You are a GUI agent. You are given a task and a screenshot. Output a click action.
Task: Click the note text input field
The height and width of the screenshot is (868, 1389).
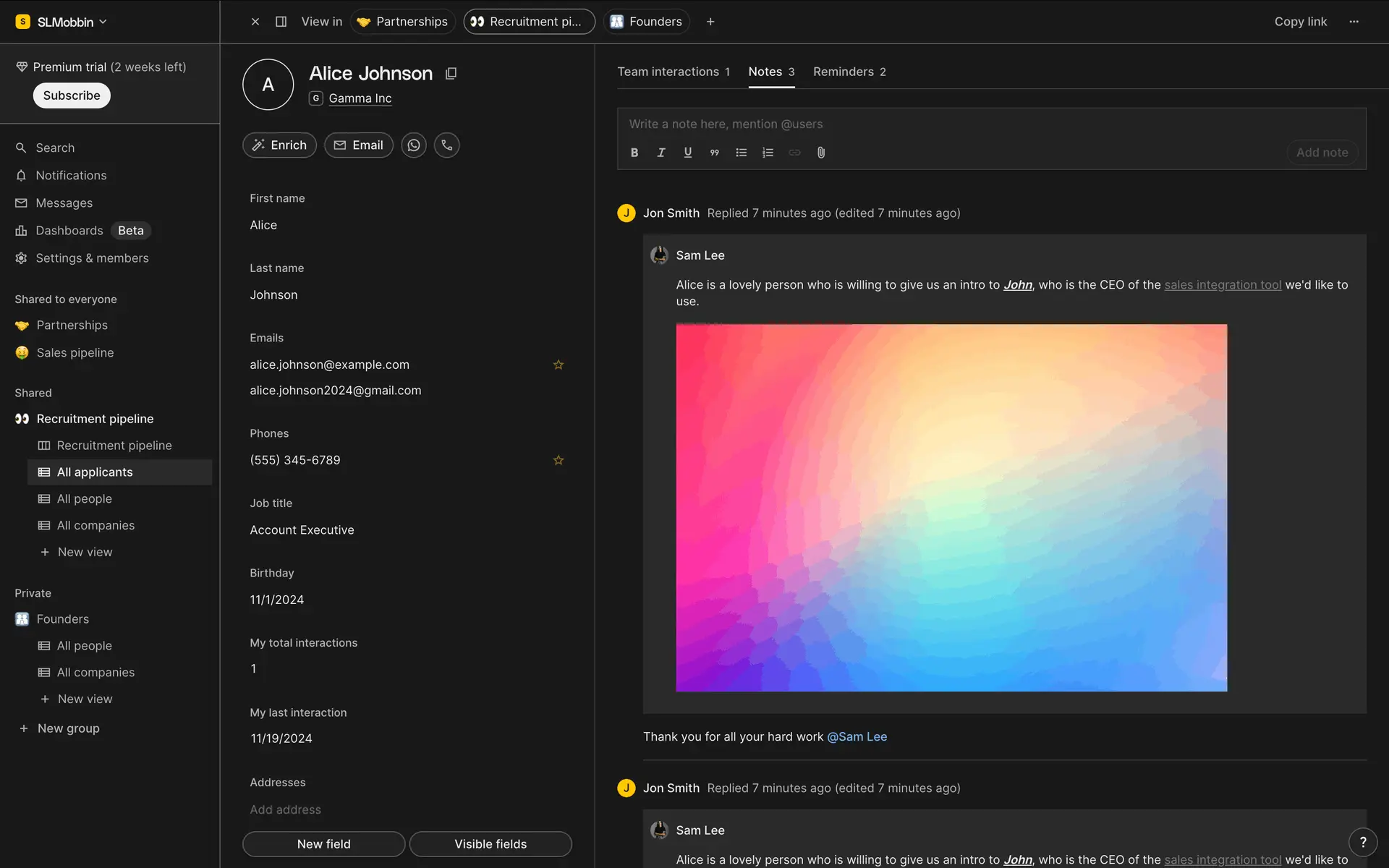pos(940,124)
